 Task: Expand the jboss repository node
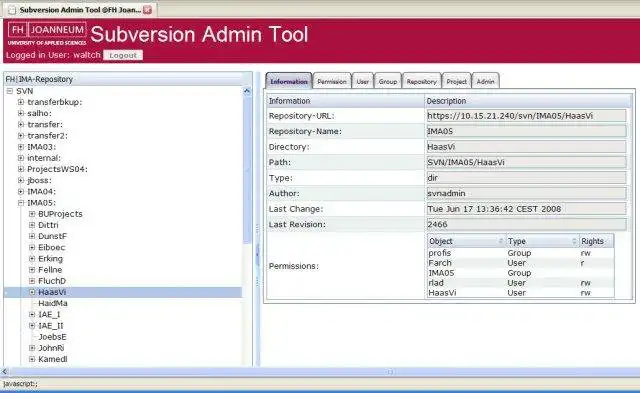tap(21, 180)
